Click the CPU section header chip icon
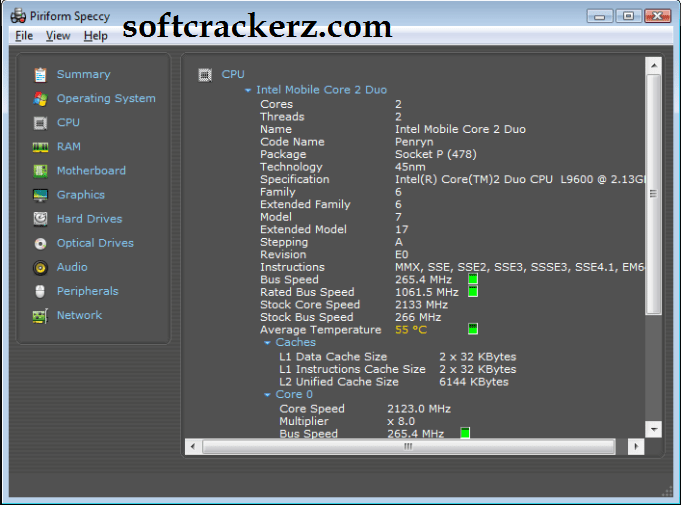 pos(205,75)
